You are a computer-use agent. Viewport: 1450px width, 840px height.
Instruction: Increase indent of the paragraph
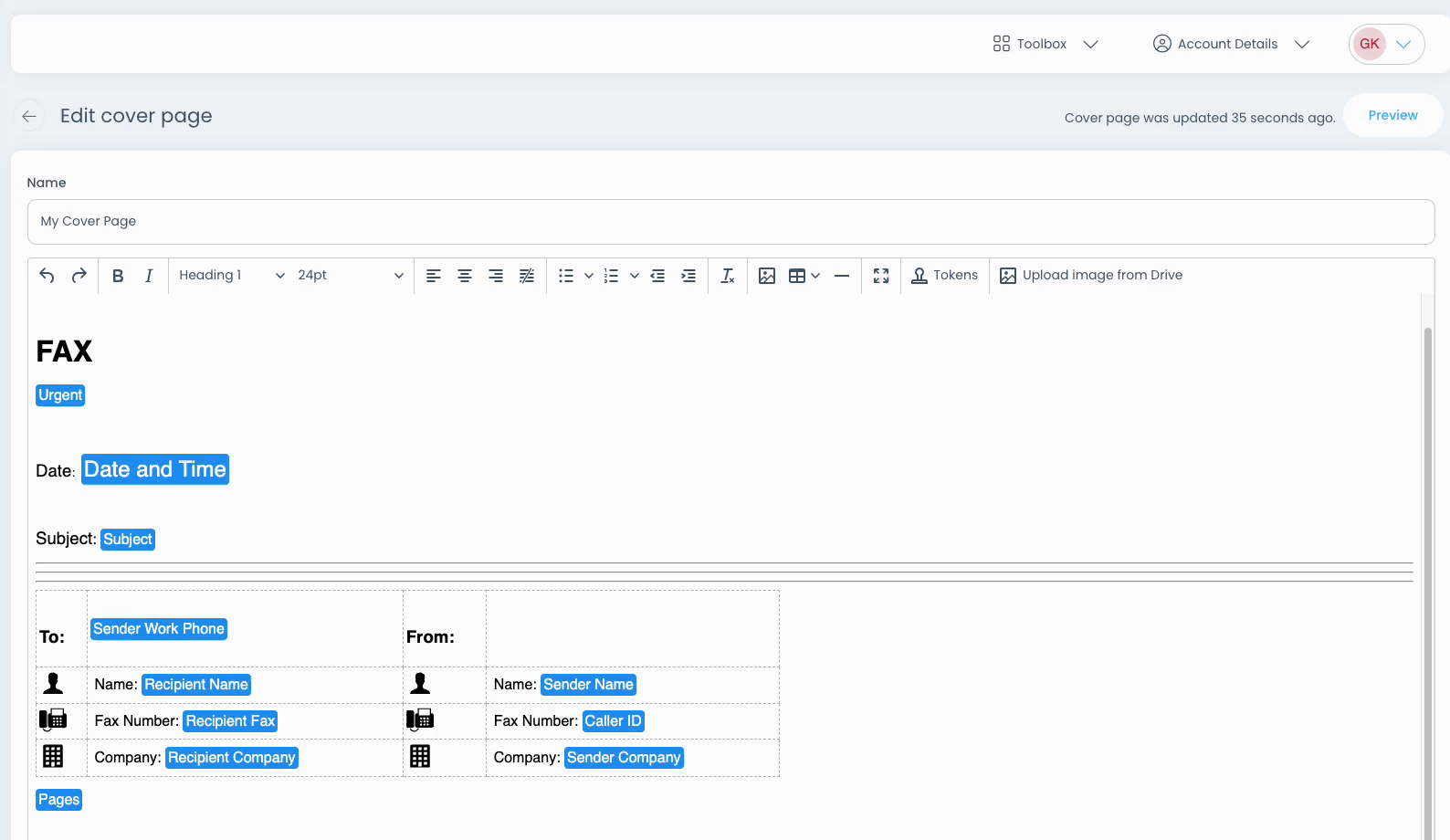click(688, 276)
